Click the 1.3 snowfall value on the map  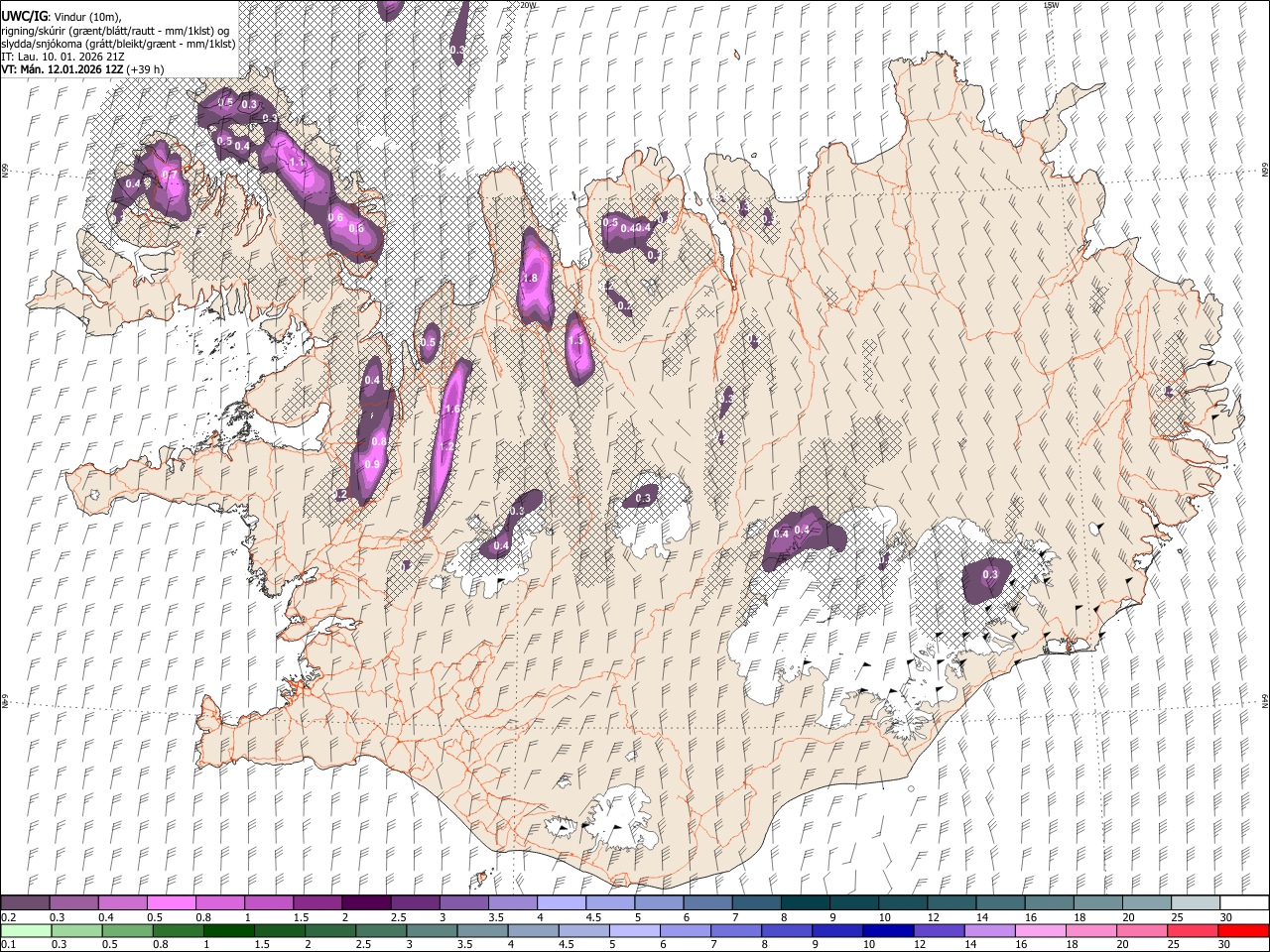point(576,341)
